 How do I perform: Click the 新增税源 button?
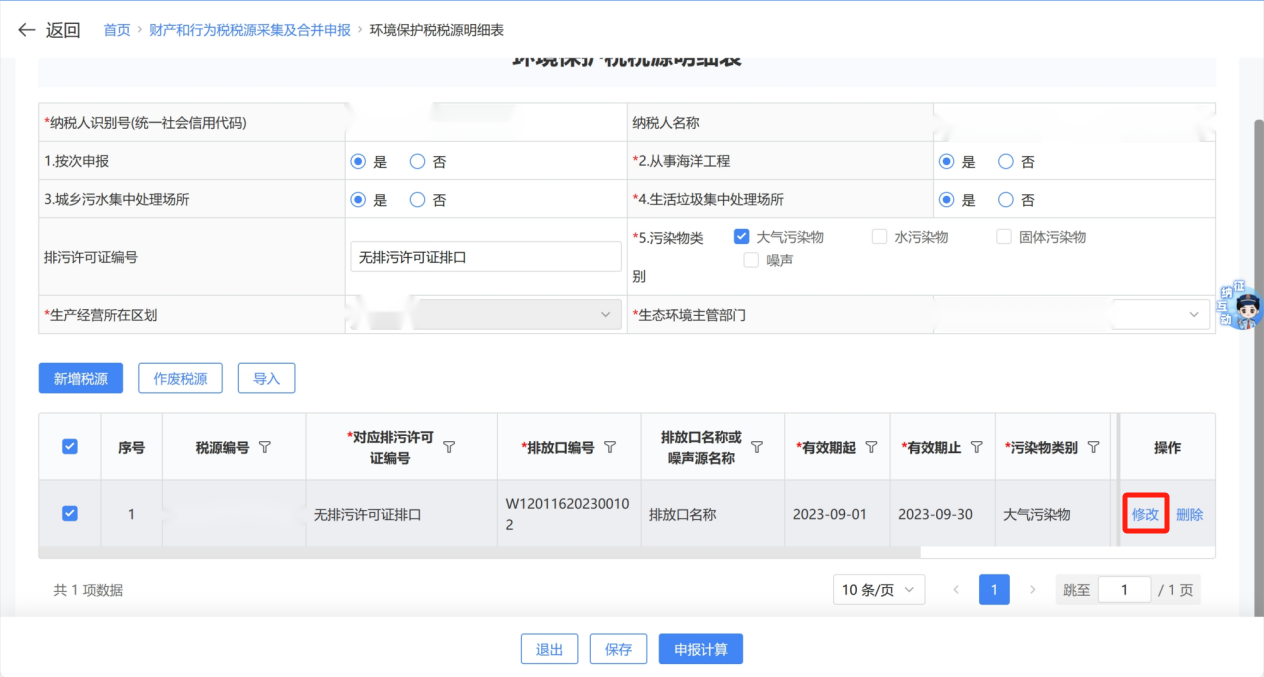click(x=80, y=379)
